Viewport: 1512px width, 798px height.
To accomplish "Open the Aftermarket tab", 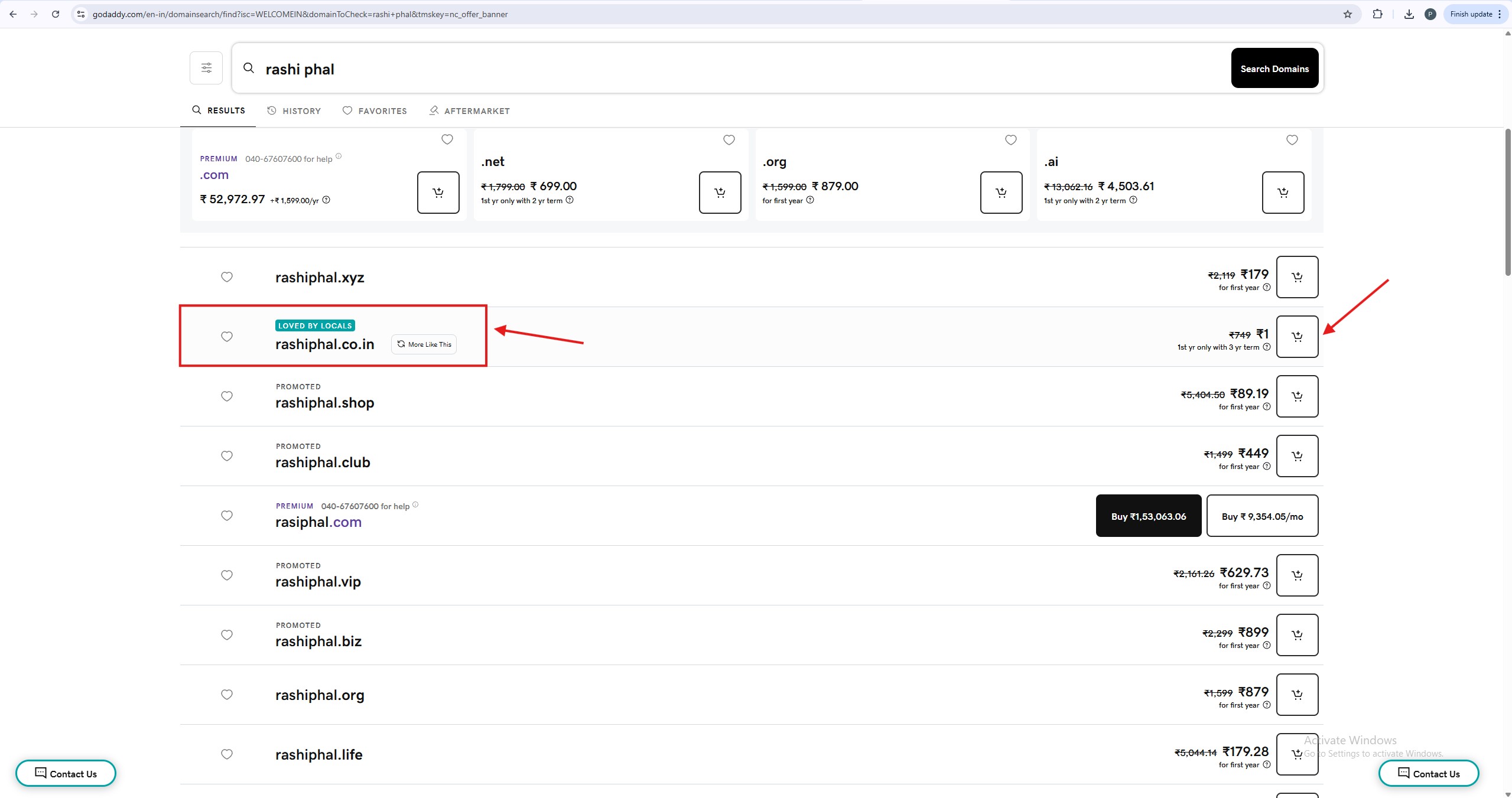I will pos(470,111).
